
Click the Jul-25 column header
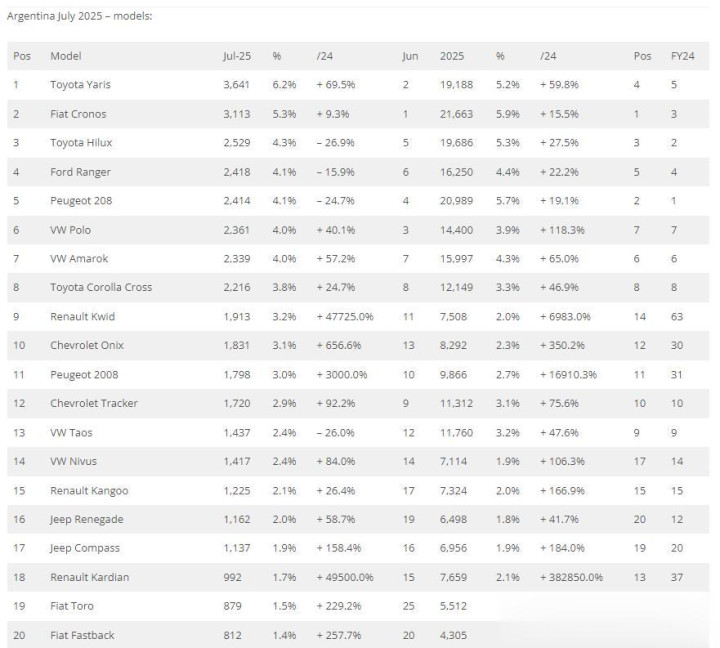[x=236, y=56]
